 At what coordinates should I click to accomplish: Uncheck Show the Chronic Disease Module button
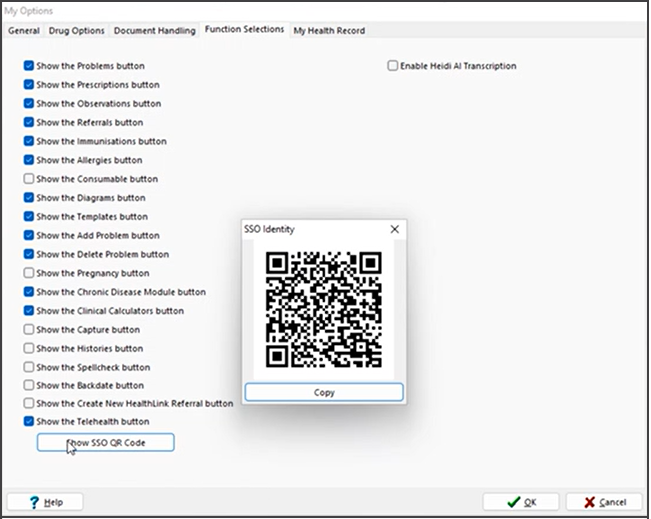point(29,292)
